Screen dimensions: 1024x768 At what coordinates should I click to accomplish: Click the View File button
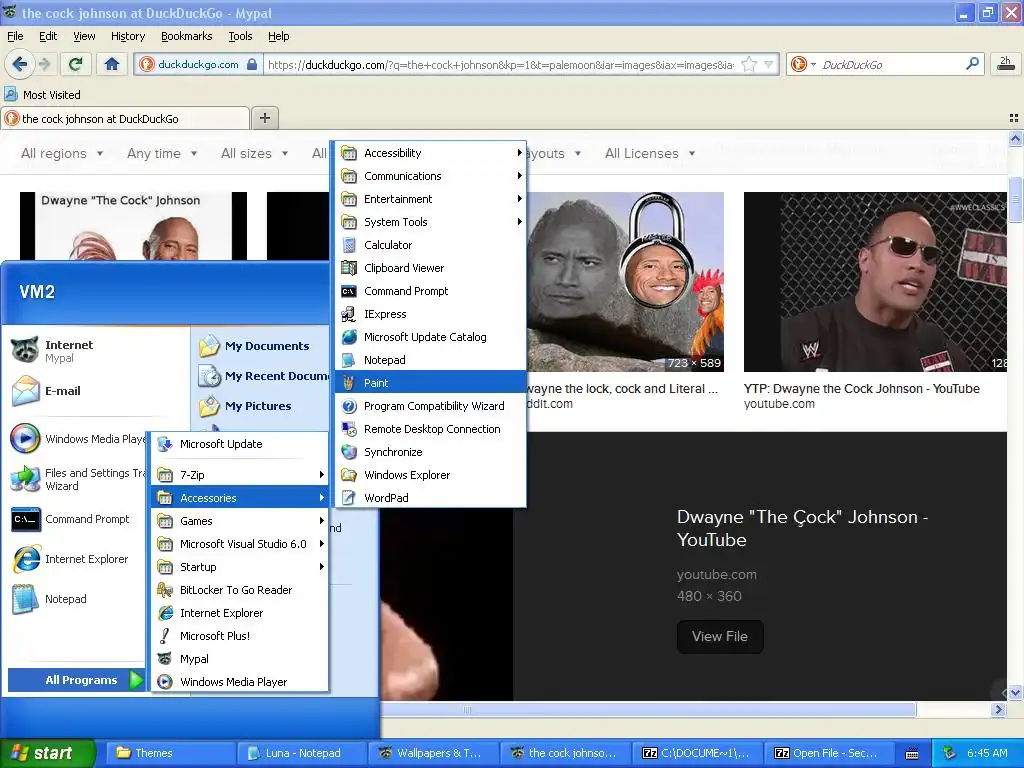(x=720, y=636)
